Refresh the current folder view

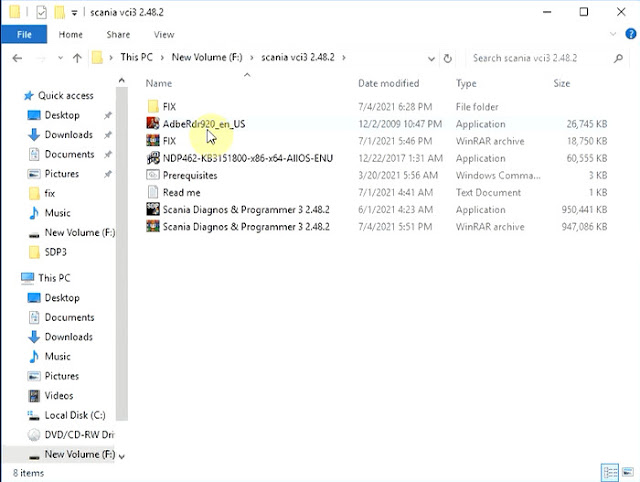pyautogui.click(x=448, y=59)
